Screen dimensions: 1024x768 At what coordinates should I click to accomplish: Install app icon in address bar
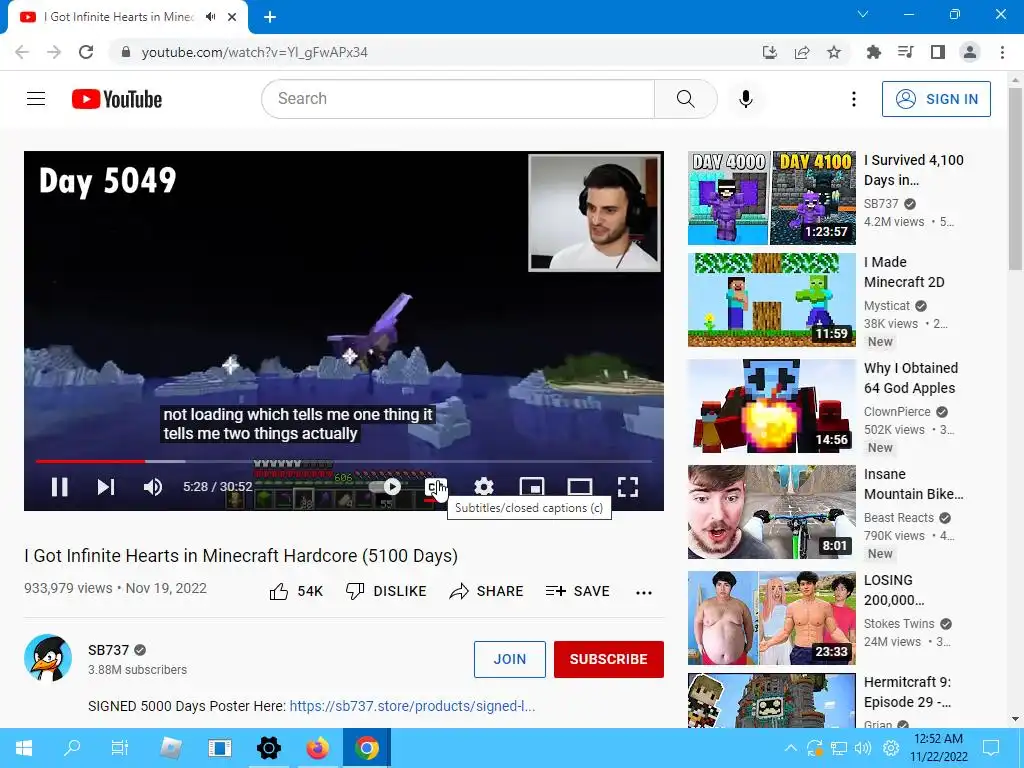770,52
